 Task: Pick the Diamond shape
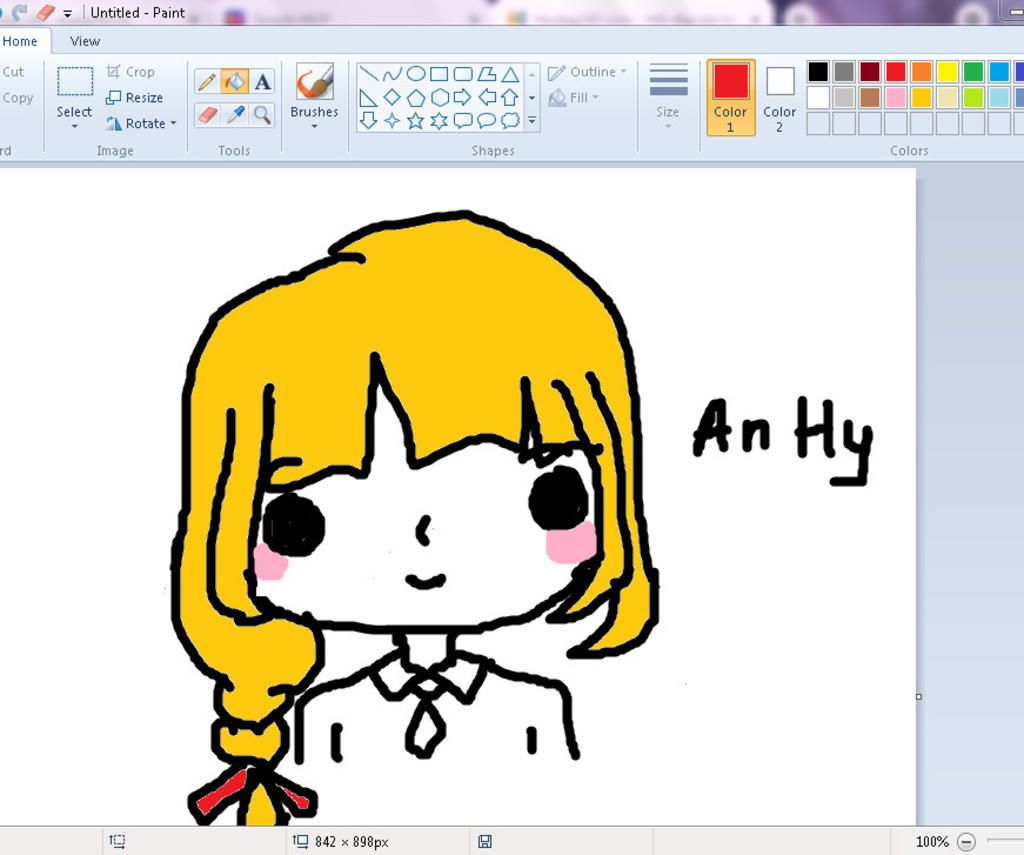point(392,98)
